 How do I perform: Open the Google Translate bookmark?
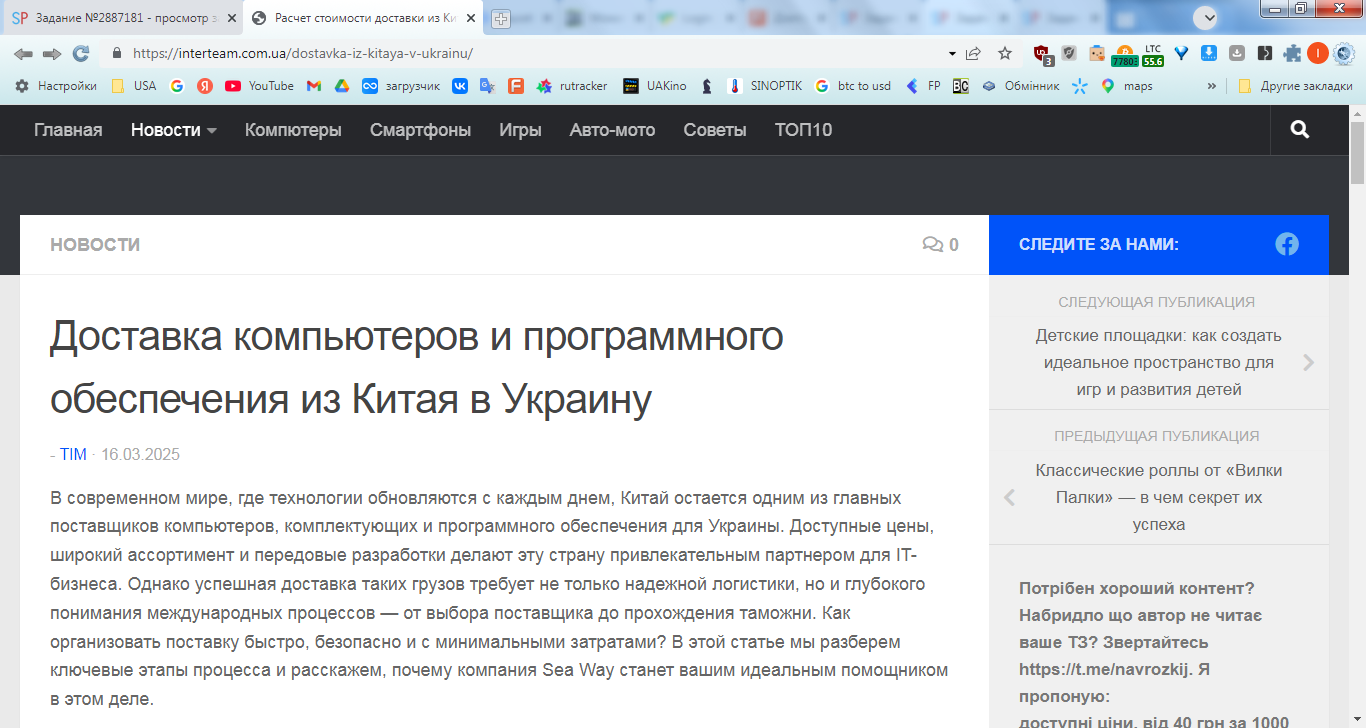coord(488,86)
